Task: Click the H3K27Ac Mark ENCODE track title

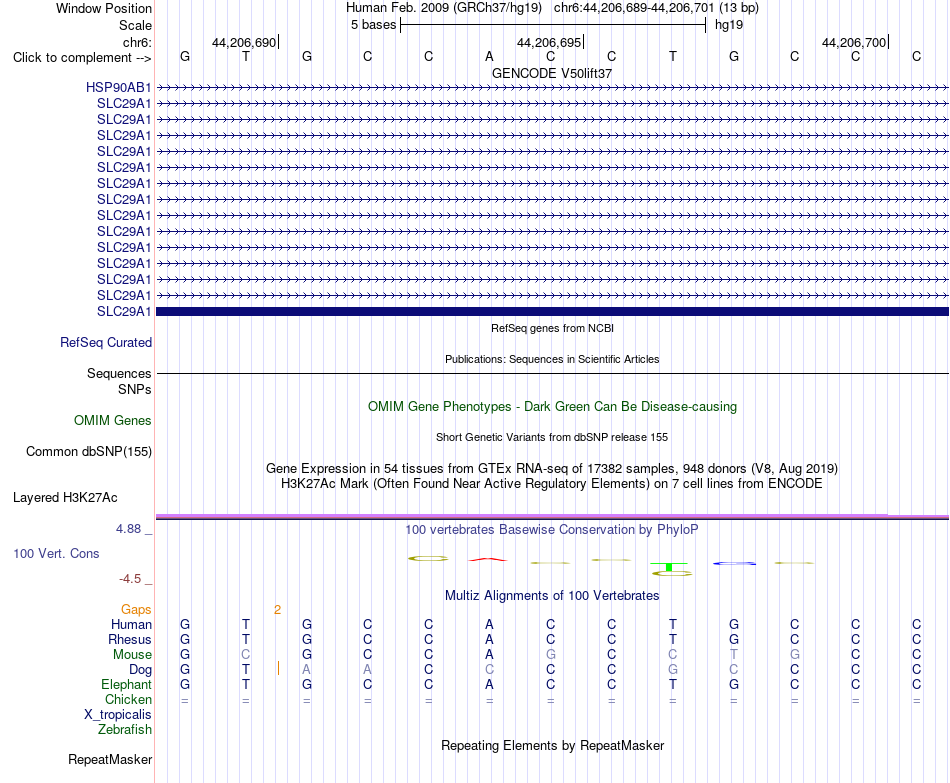Action: point(552,484)
